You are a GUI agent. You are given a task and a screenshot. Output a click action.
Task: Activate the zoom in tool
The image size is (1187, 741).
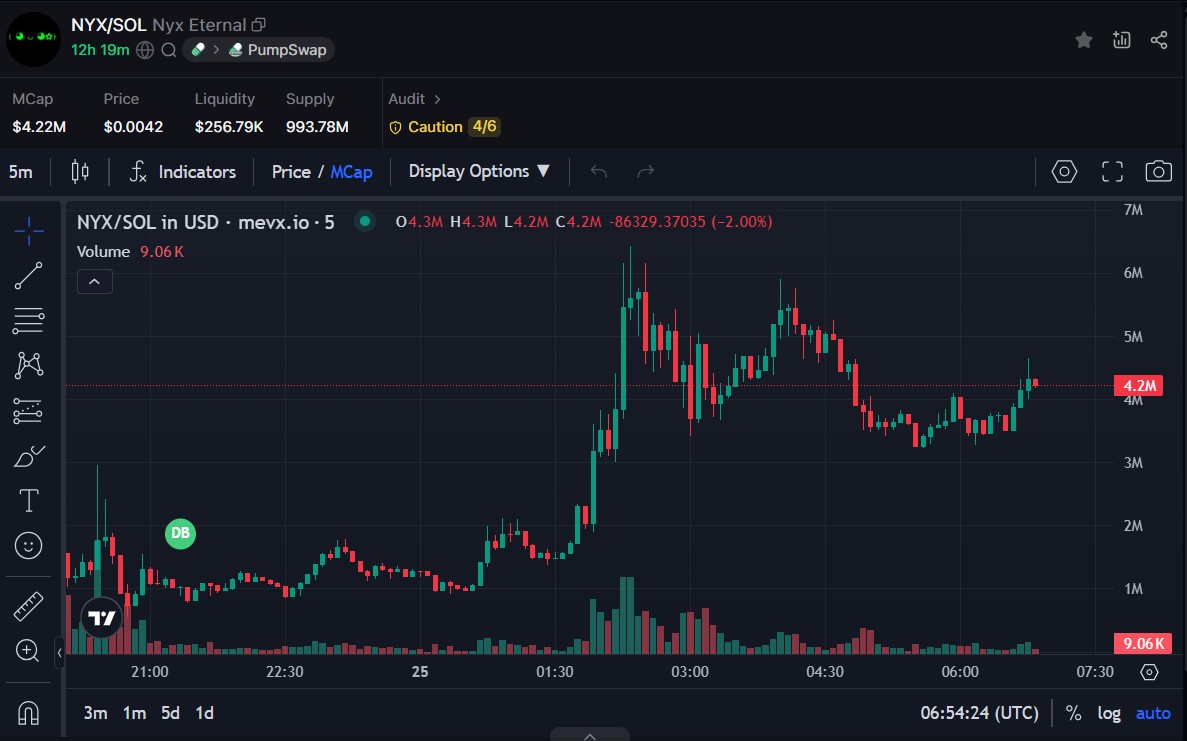tap(27, 651)
